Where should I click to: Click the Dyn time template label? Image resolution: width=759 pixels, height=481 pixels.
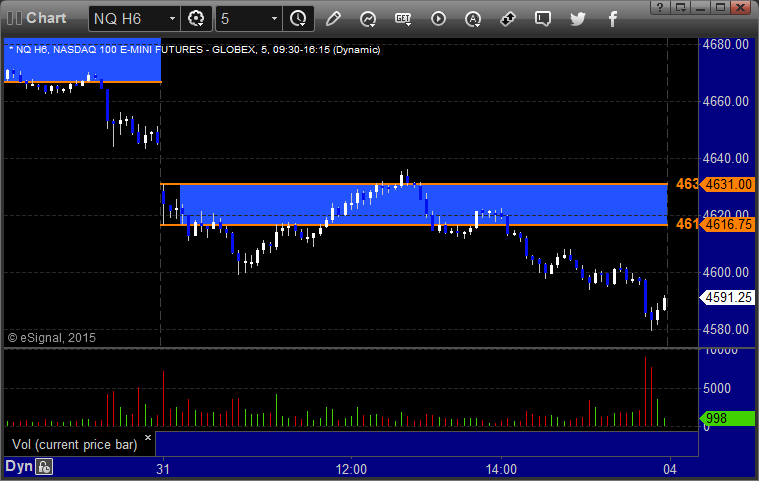pos(19,466)
